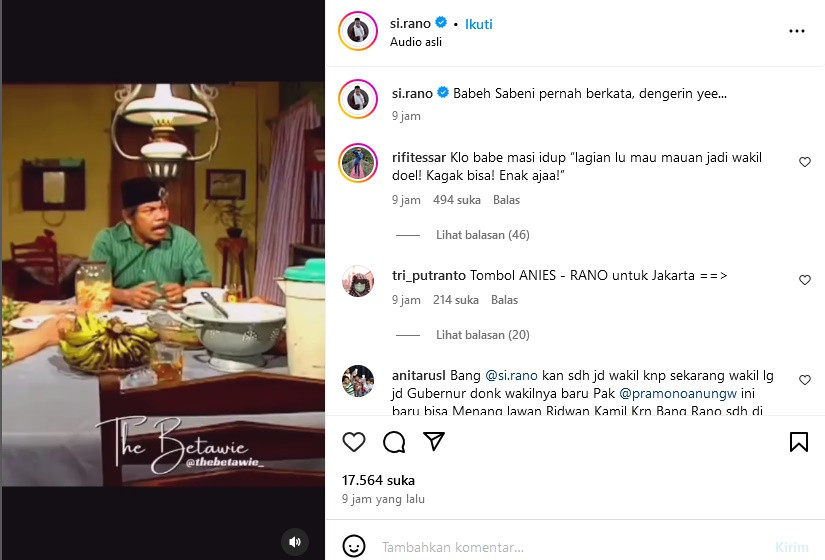
Task: Share the post via paper plane icon
Action: point(434,442)
